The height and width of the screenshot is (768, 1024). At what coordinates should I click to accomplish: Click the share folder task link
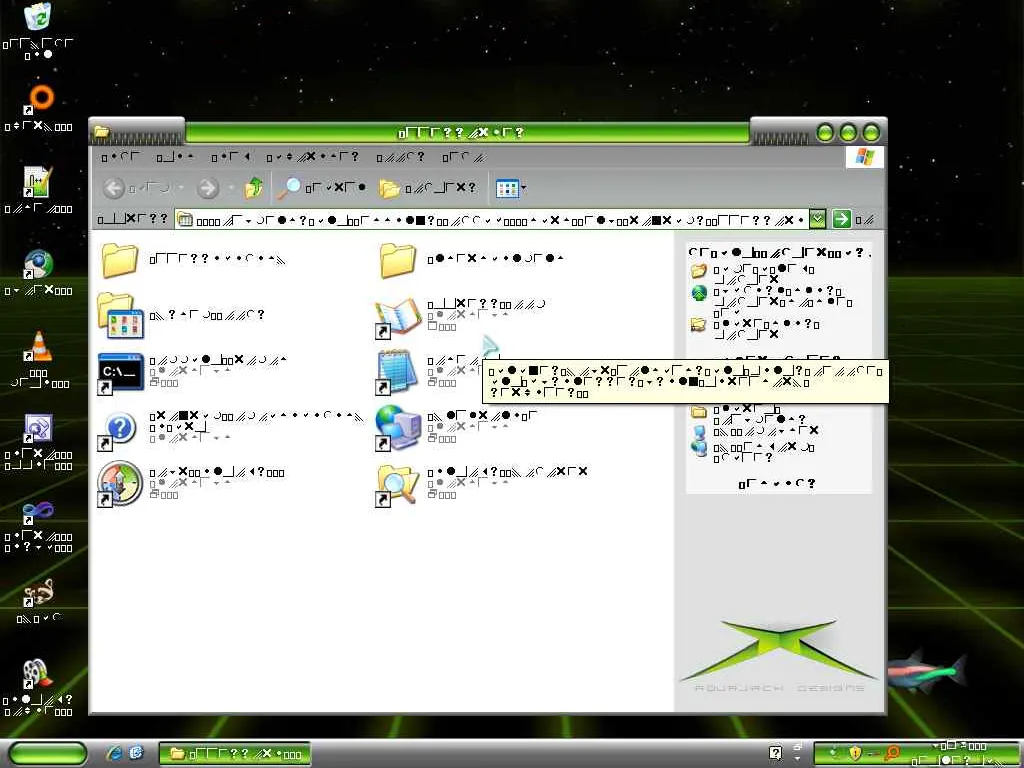coord(756,328)
